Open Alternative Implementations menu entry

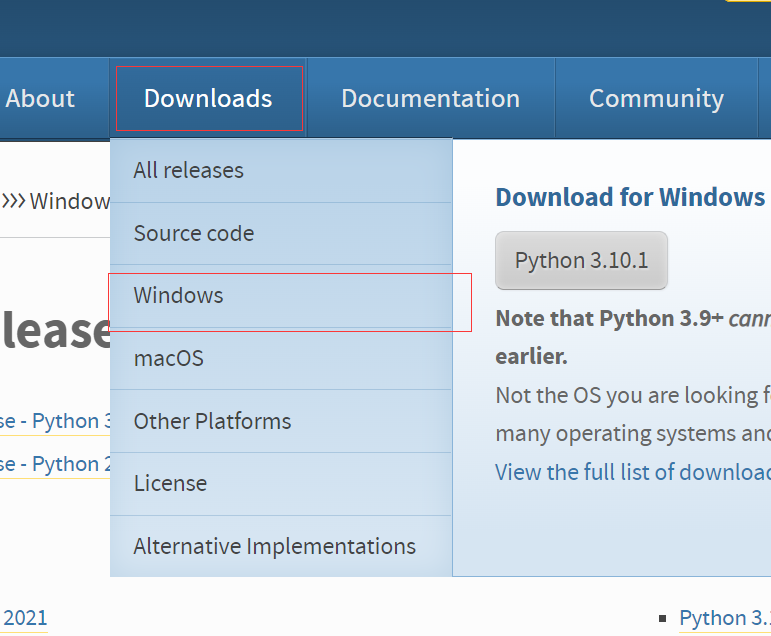[x=275, y=547]
